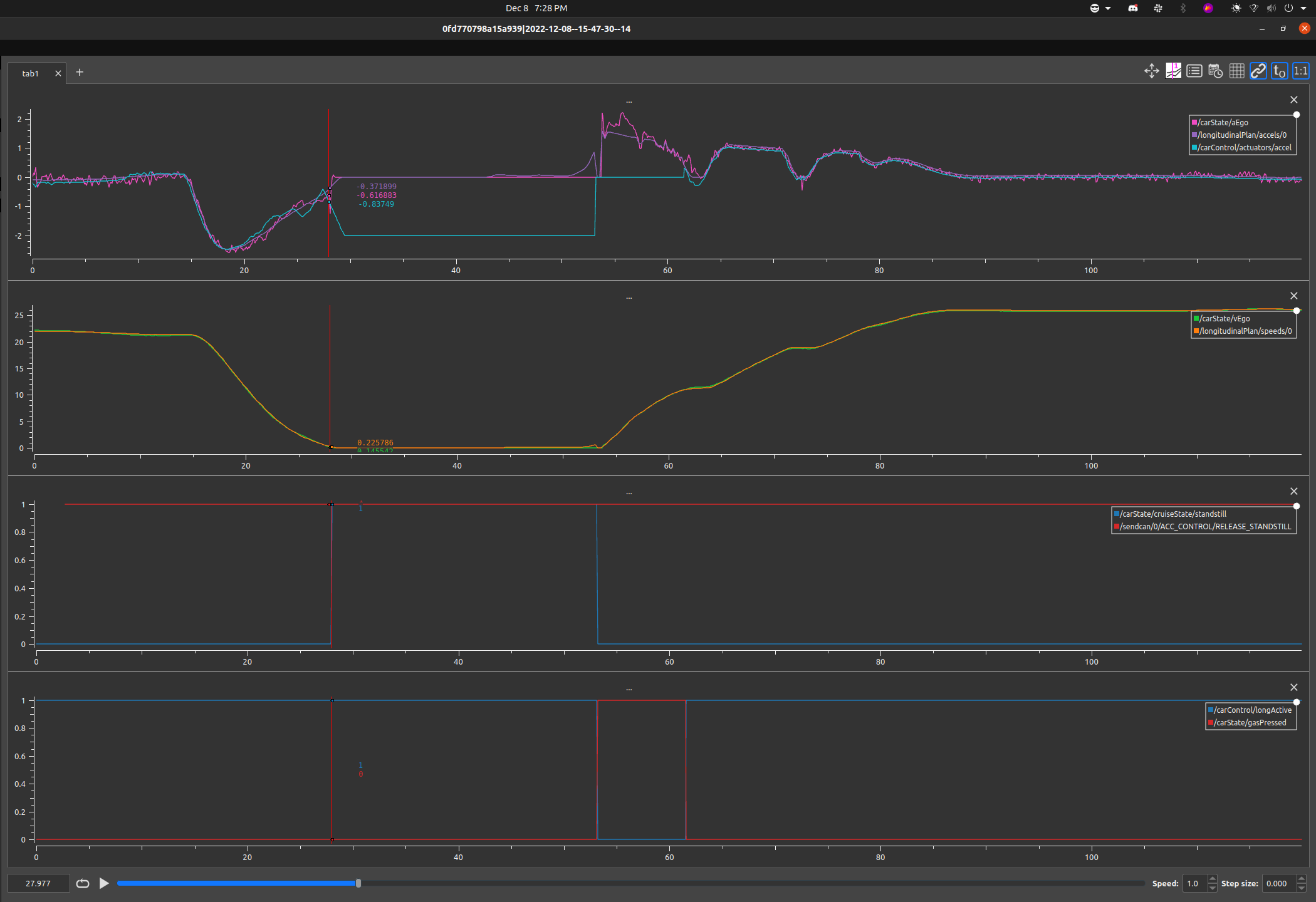Switch to the tab1 tab

(29, 73)
